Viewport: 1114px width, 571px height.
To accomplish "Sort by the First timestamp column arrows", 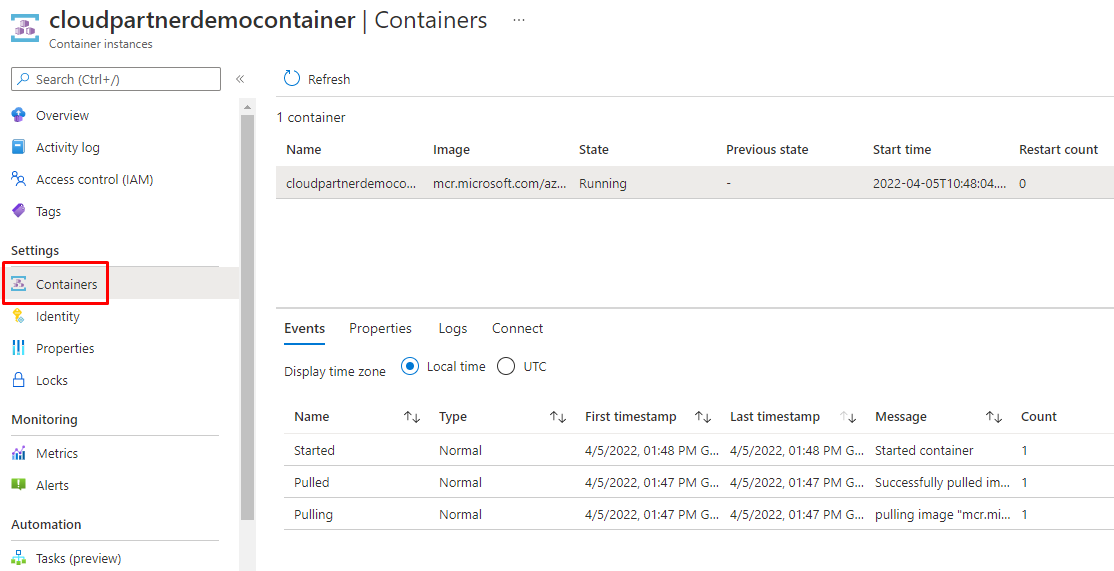I will pos(703,417).
